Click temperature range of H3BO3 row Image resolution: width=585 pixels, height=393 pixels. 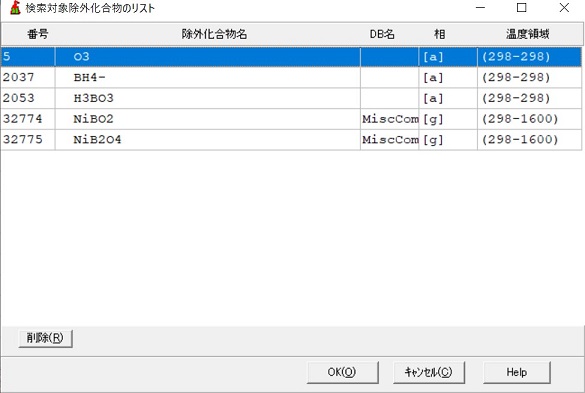click(x=529, y=98)
